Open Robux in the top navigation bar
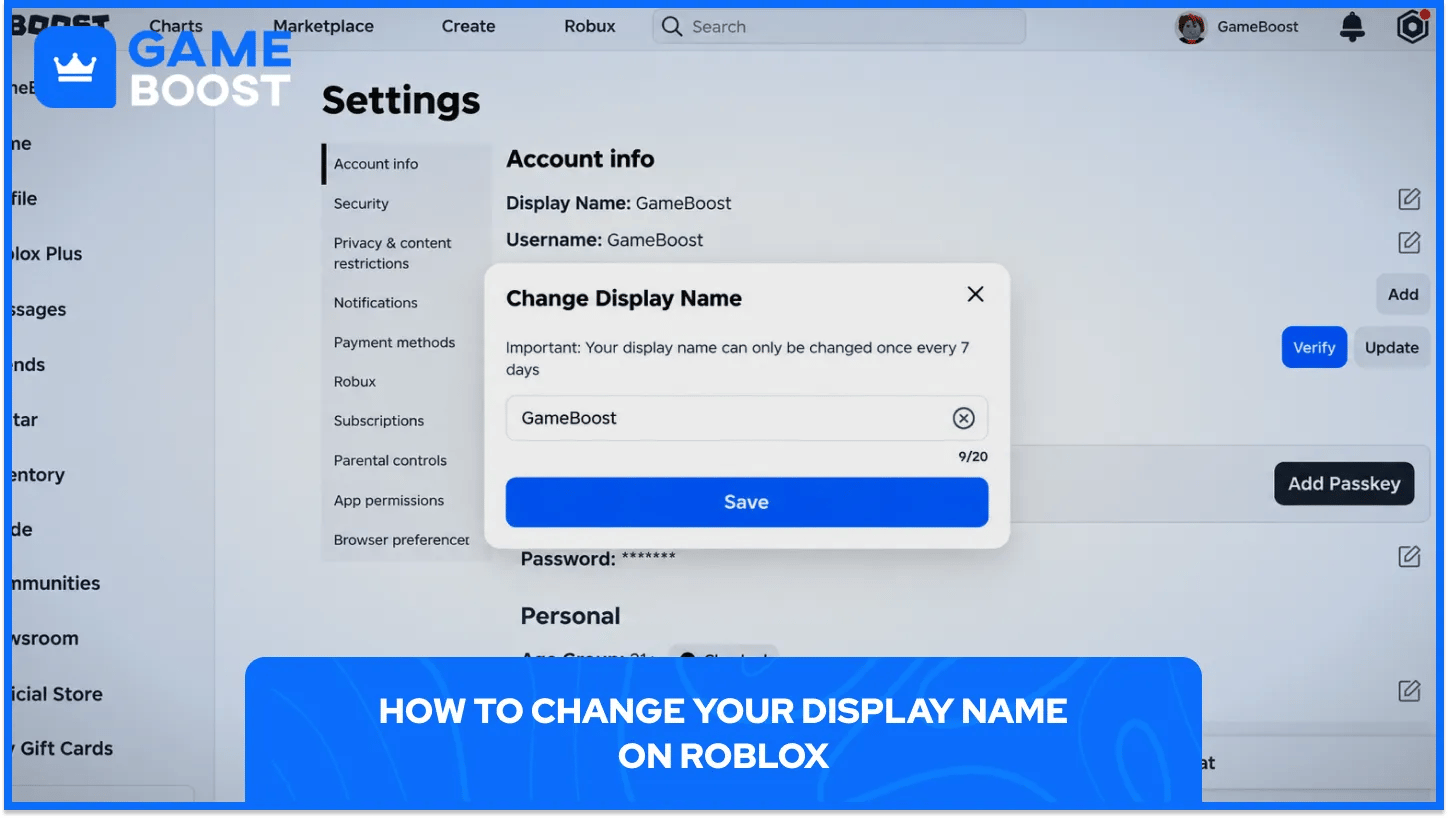Viewport: 1448px width, 818px height. tap(589, 27)
